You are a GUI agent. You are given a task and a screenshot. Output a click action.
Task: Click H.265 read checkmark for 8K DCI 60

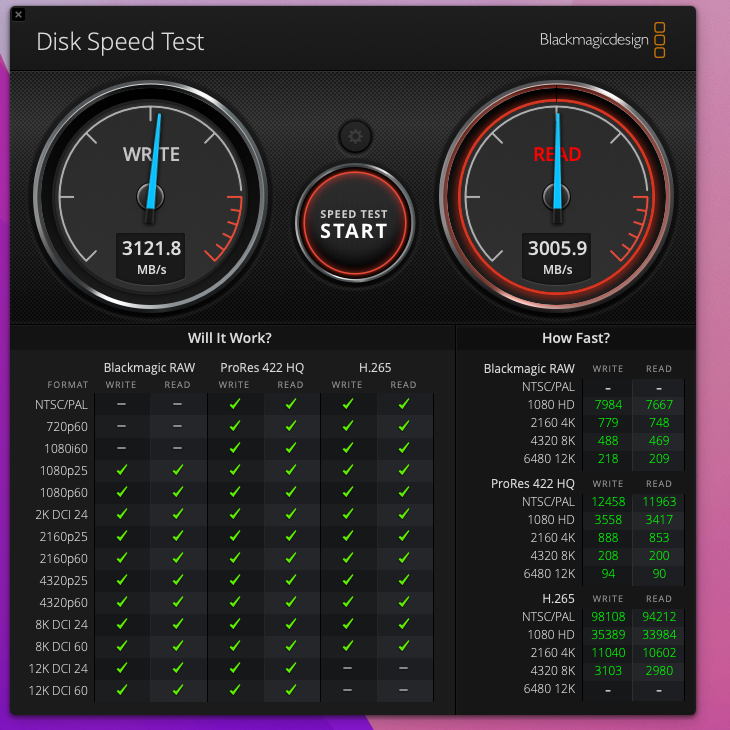[404, 646]
